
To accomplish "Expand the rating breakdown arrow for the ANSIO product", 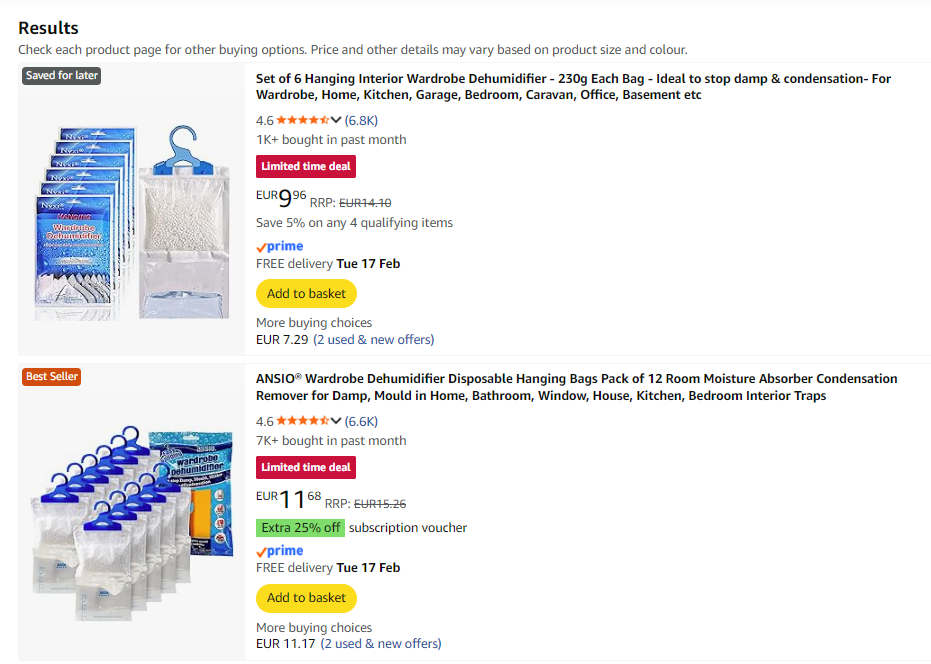I will pyautogui.click(x=336, y=421).
